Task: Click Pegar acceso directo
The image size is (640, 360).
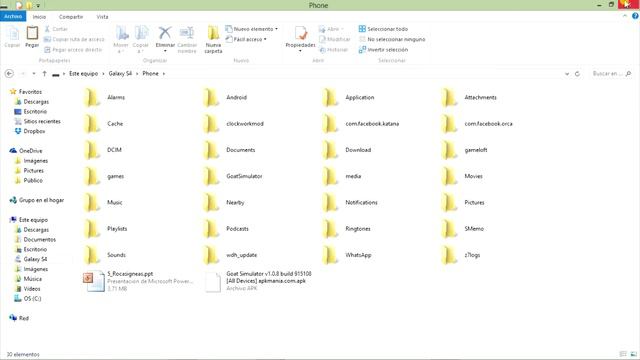Action: coord(73,49)
